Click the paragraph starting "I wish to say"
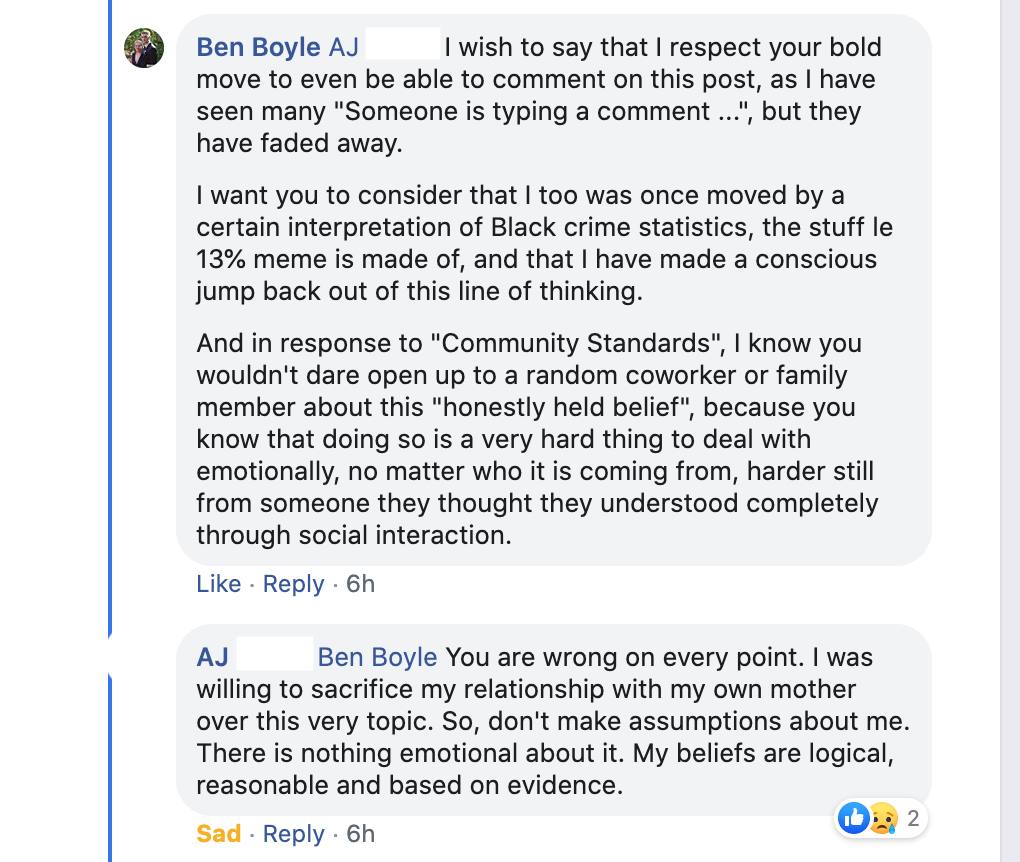This screenshot has height=862, width=1020. point(540,95)
